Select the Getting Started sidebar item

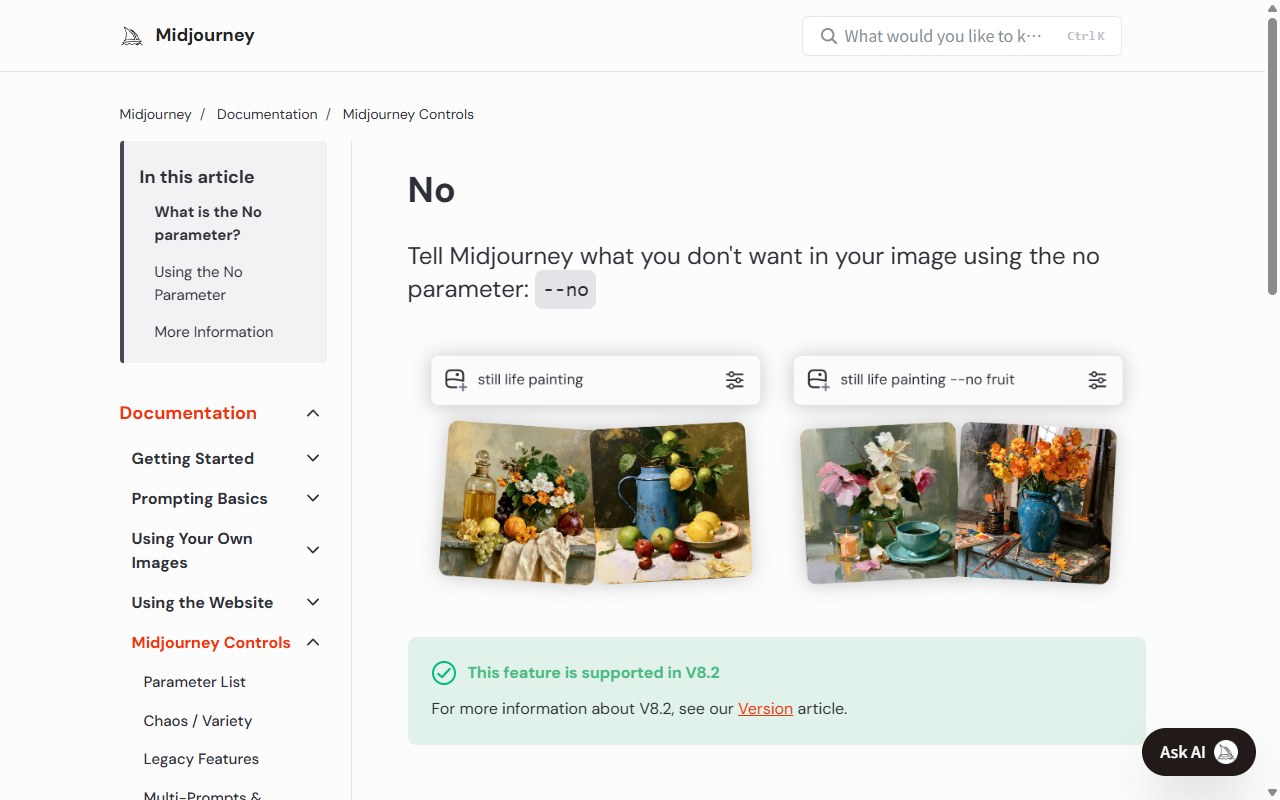[x=193, y=459]
